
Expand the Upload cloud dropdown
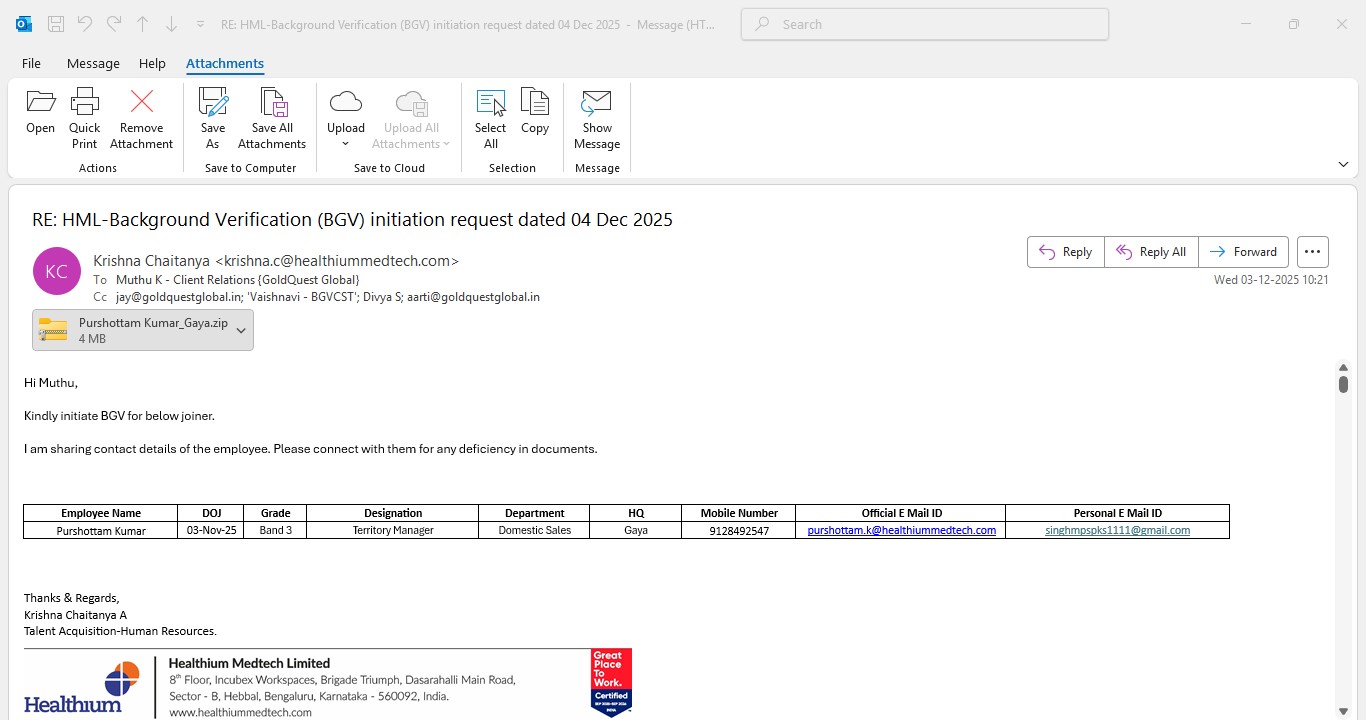(x=346, y=144)
